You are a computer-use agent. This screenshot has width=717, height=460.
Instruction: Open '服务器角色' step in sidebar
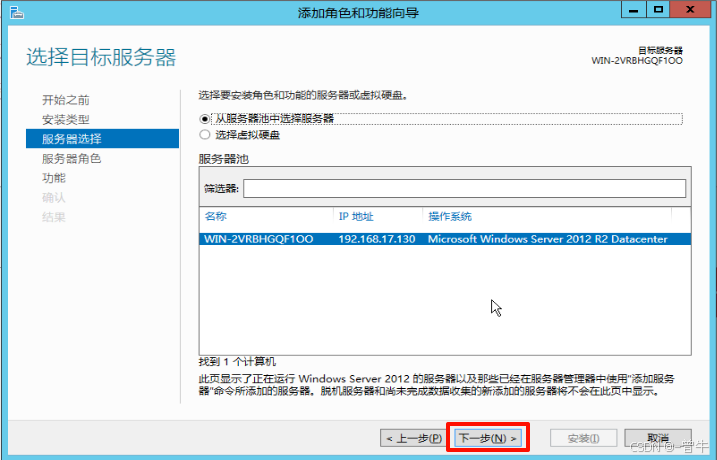click(71, 159)
